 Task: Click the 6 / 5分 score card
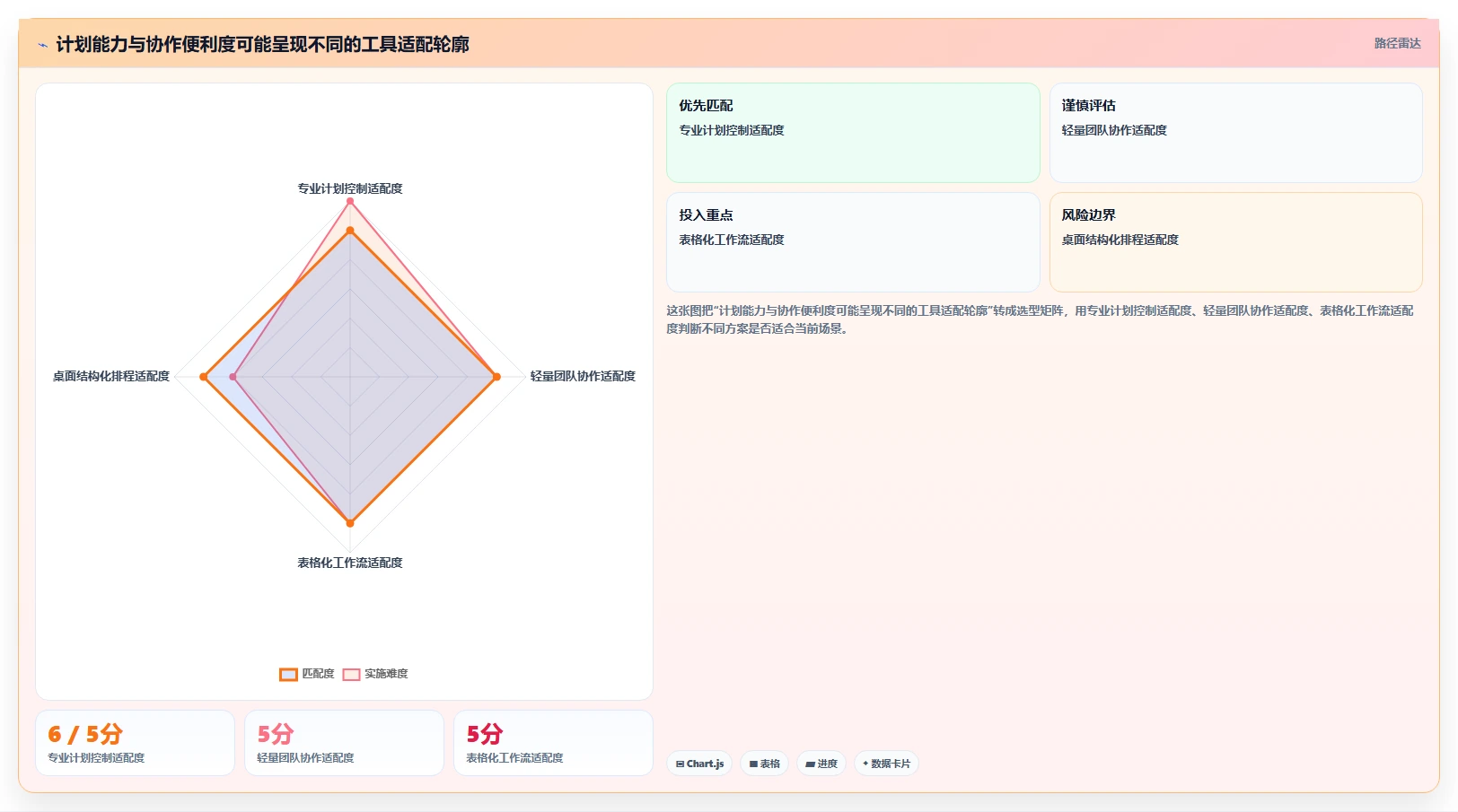click(x=135, y=743)
